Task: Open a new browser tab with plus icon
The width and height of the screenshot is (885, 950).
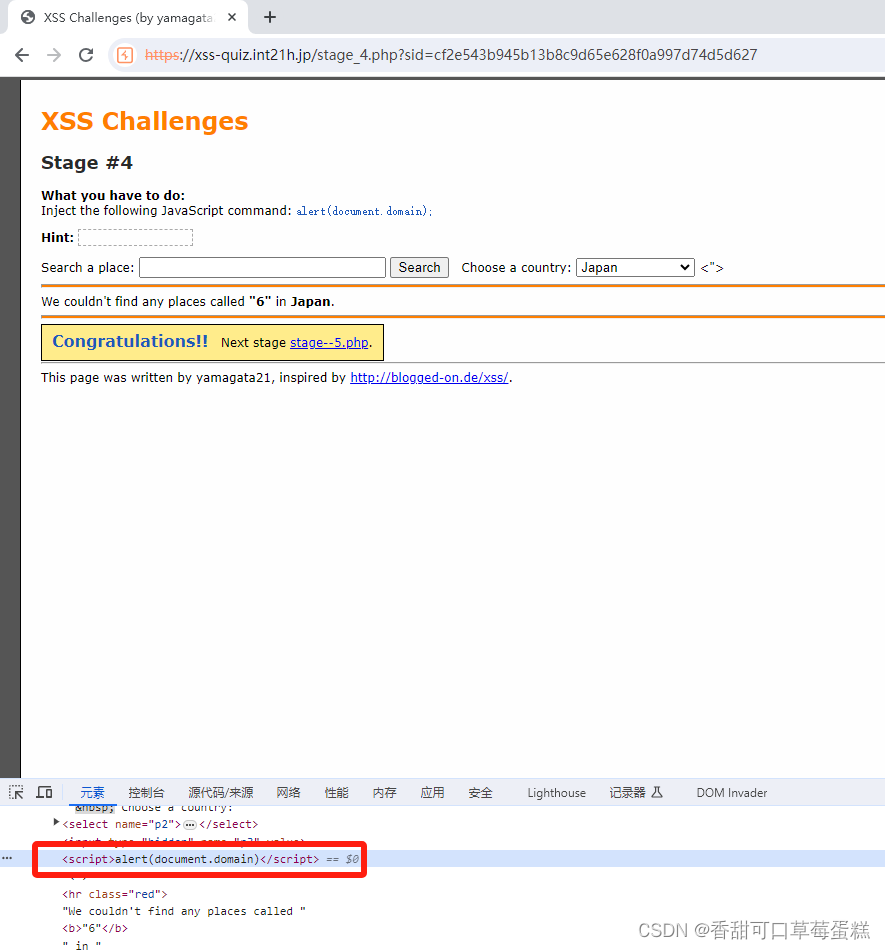Action: click(270, 17)
